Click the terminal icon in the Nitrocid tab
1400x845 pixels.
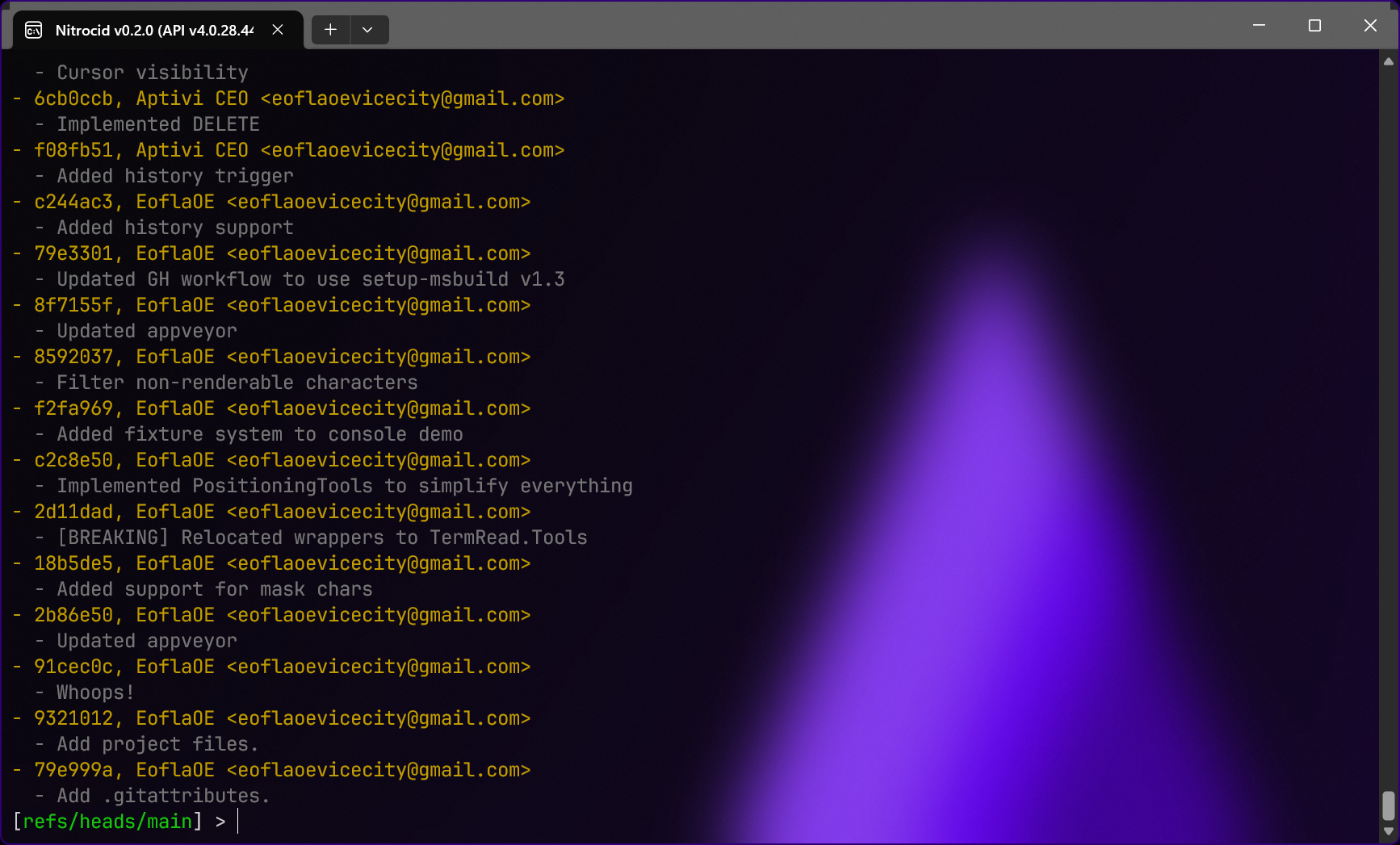tap(34, 31)
